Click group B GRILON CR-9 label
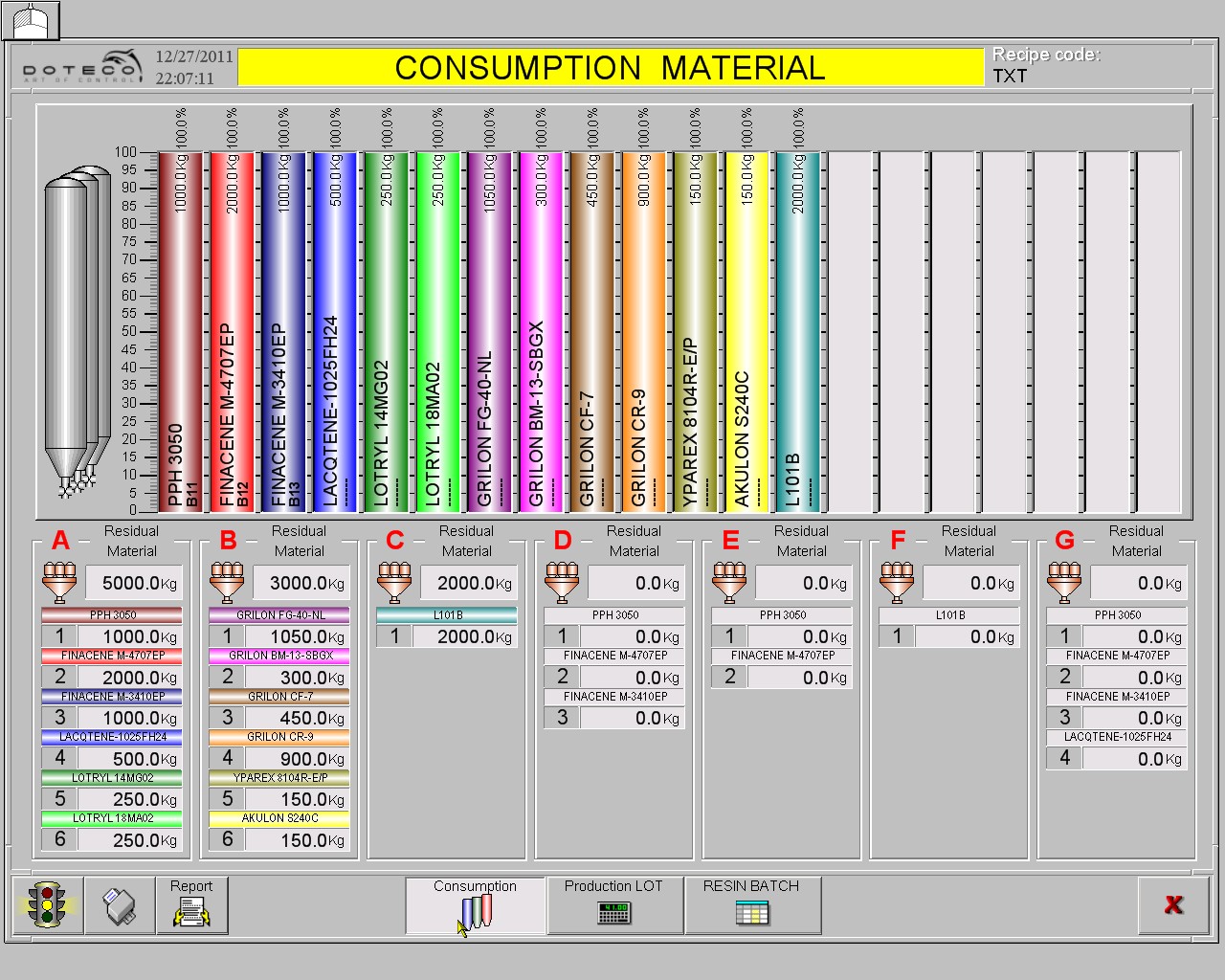The height and width of the screenshot is (980, 1225). 279,737
